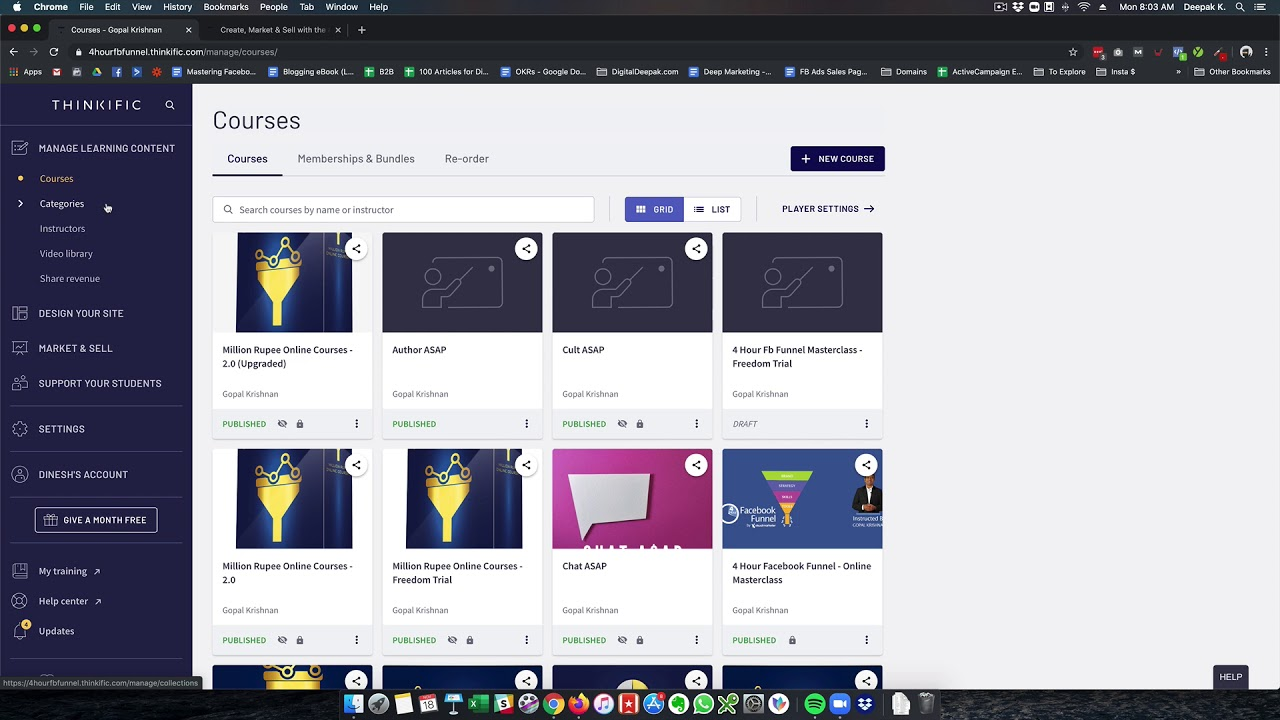Open three-dot menu for Author ASAP
This screenshot has height=720, width=1280.
pos(526,424)
